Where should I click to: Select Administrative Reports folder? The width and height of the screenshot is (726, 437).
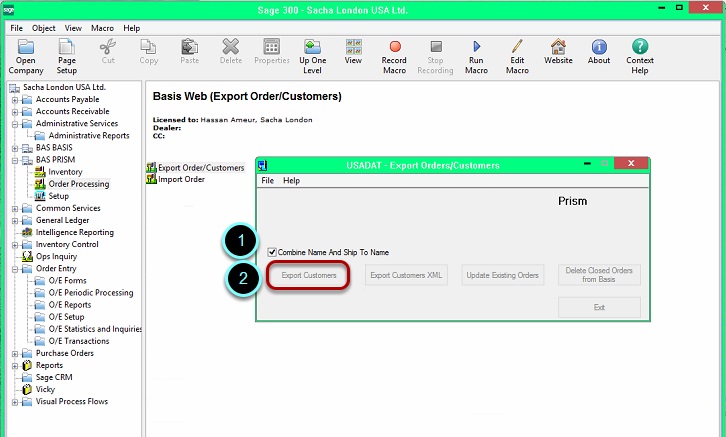pos(88,136)
